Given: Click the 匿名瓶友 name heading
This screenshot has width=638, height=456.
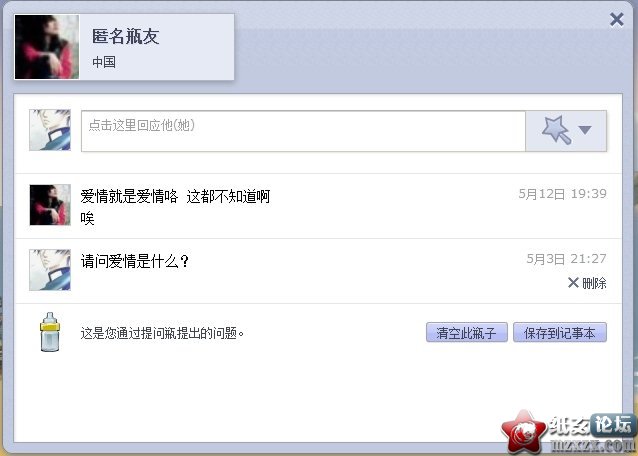Looking at the screenshot, I should coord(125,36).
